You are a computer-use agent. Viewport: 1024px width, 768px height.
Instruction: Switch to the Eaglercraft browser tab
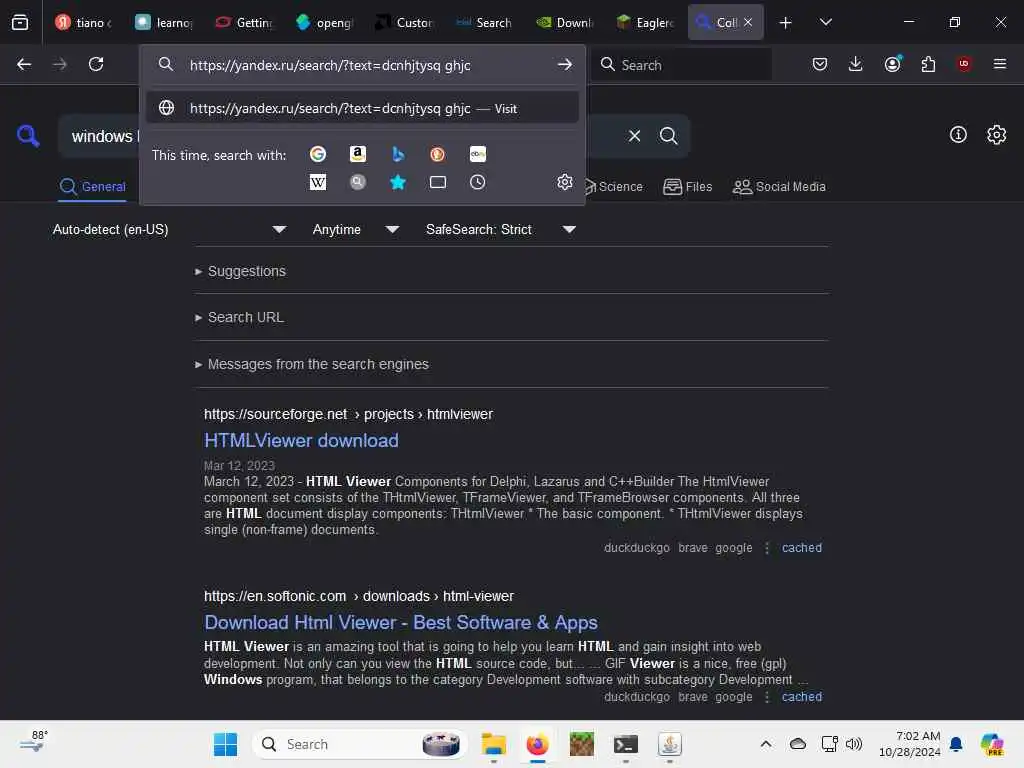point(645,23)
